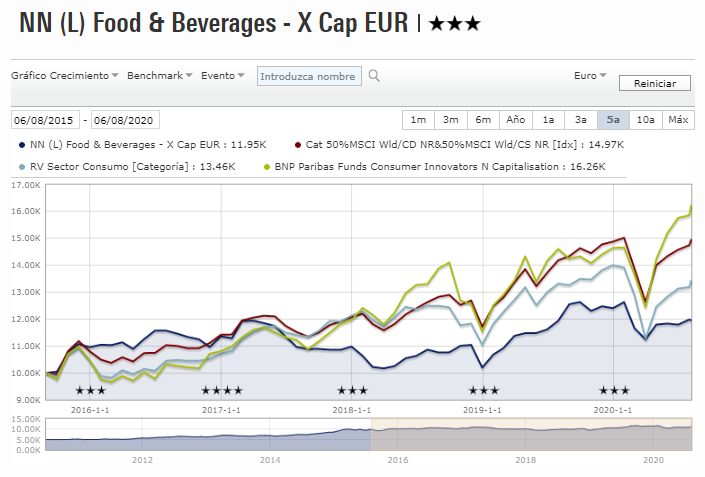Open the Euro currency dropdown
The width and height of the screenshot is (705, 477).
tap(590, 76)
